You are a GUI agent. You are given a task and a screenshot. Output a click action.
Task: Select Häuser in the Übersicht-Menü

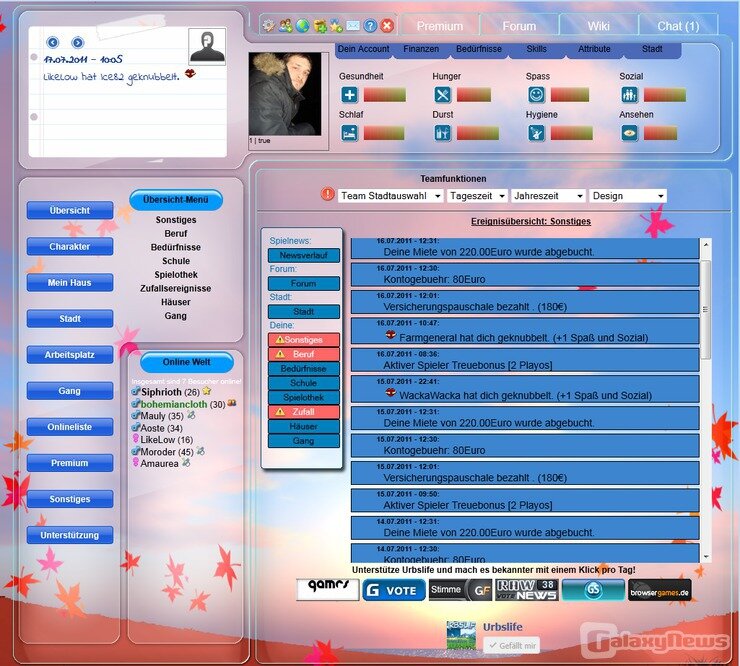[x=176, y=302]
